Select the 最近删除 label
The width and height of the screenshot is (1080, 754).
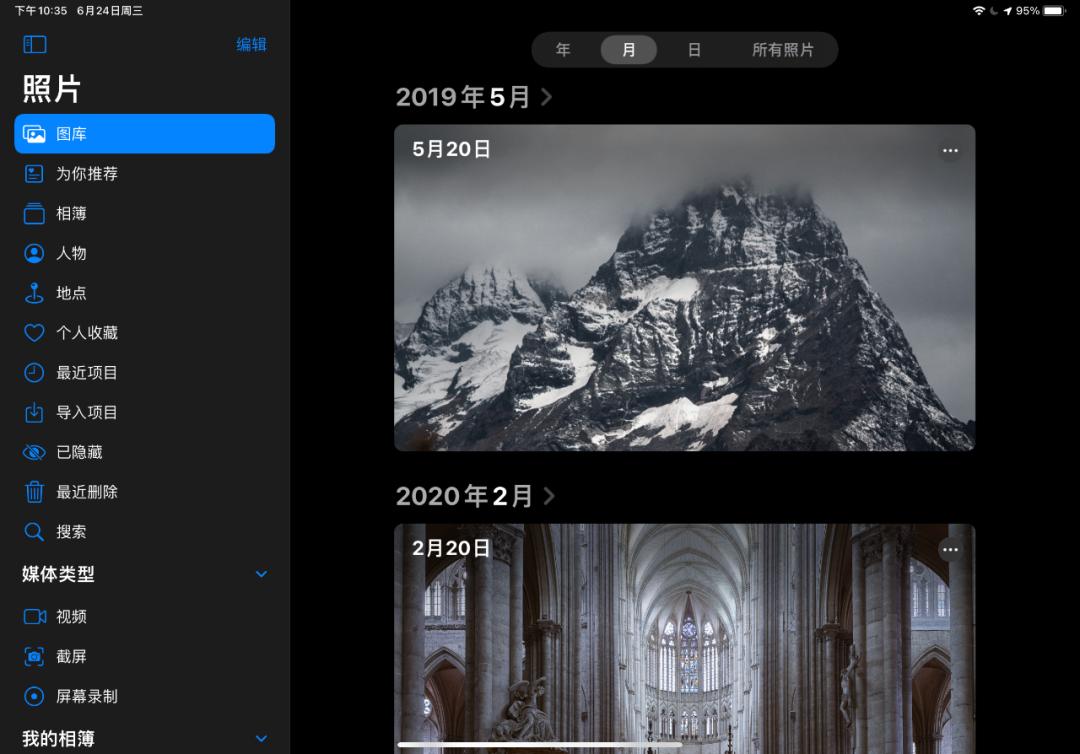(x=87, y=492)
